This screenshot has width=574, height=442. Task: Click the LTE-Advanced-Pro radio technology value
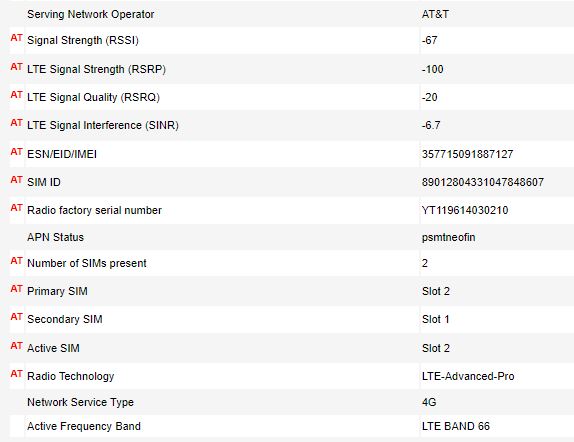[x=468, y=376]
